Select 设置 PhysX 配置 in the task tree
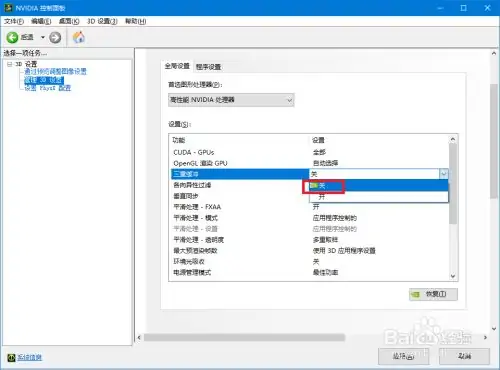This screenshot has width=500, height=370. pyautogui.click(x=48, y=88)
